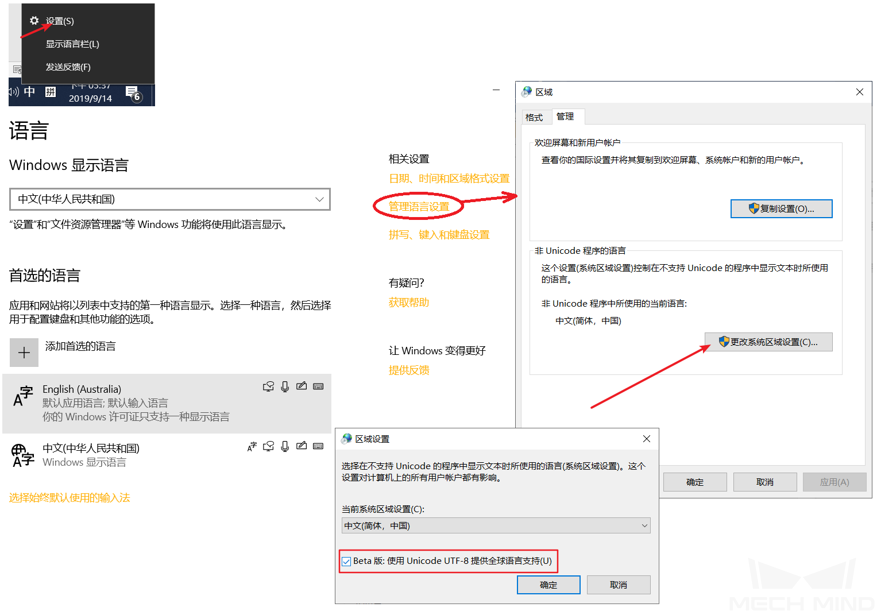Expand 当前系统区域设置 combo box

pos(496,526)
